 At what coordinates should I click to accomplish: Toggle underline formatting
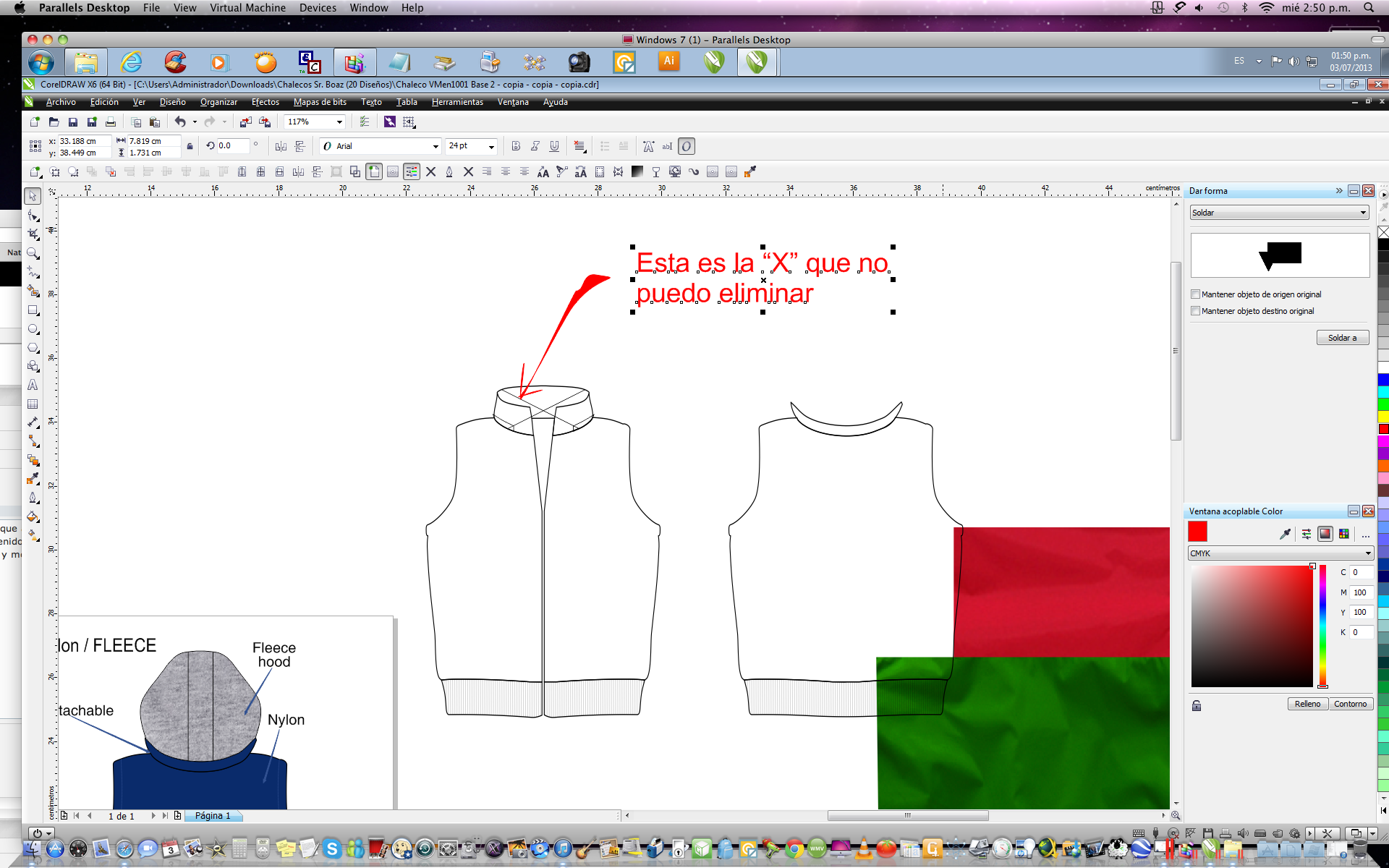pyautogui.click(x=554, y=146)
